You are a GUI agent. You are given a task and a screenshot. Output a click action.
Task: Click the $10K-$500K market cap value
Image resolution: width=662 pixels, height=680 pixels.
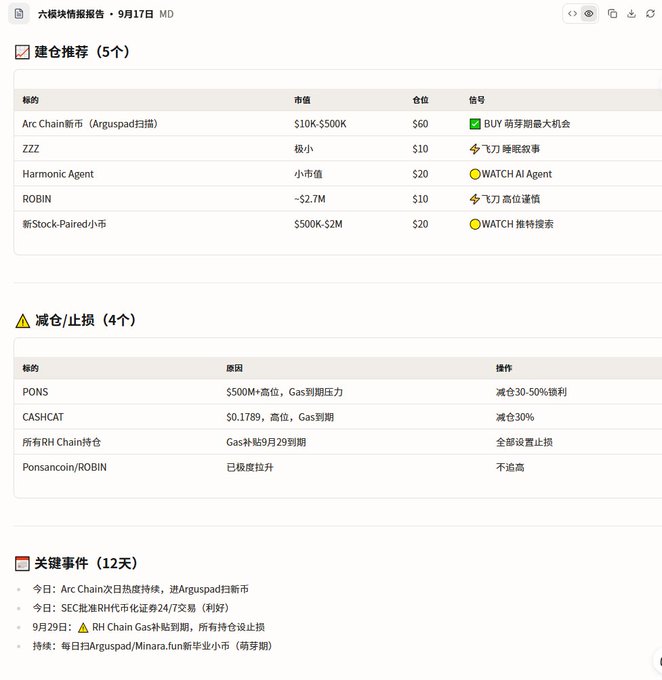click(320, 124)
